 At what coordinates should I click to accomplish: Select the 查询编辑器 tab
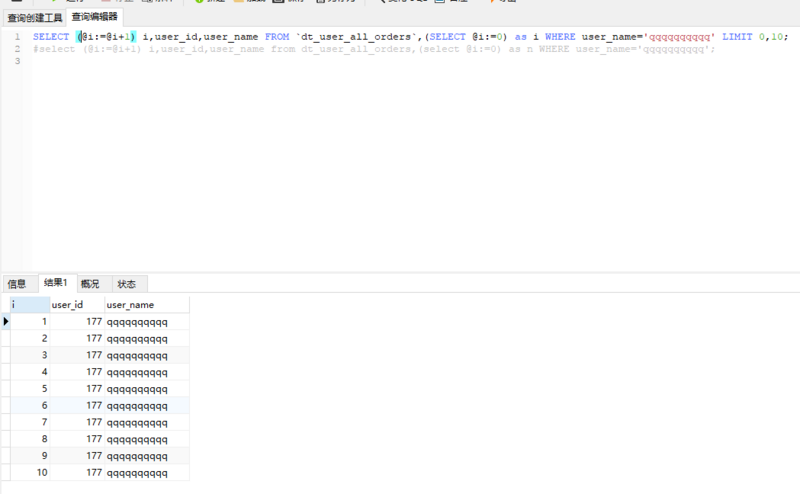click(x=94, y=17)
